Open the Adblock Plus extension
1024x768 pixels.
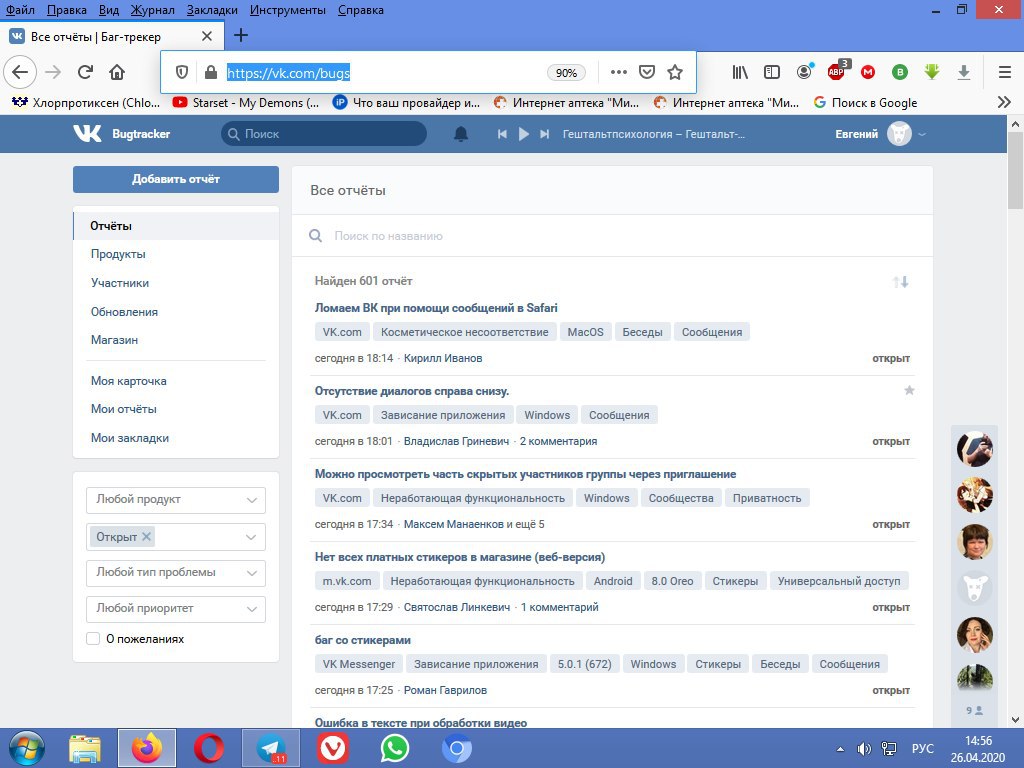click(837, 71)
